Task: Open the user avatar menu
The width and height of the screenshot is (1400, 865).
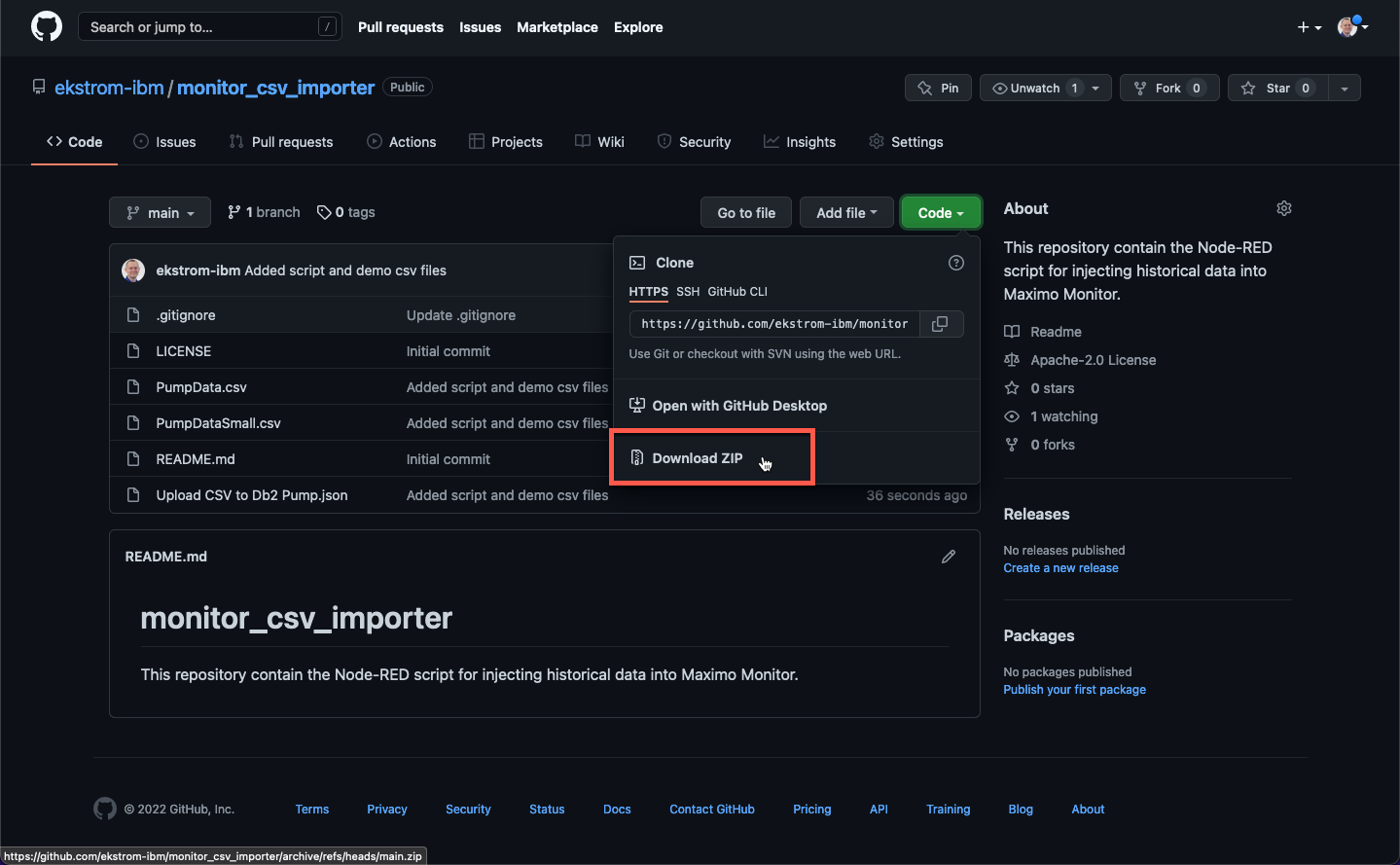Action: [x=1353, y=27]
